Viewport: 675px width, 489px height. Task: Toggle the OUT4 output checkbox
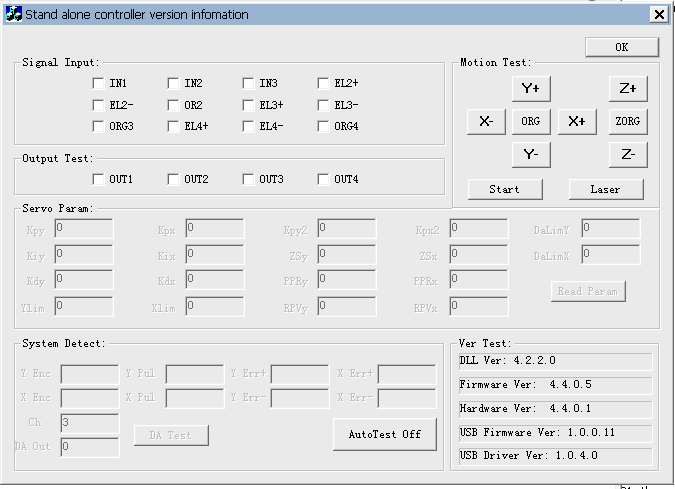tap(324, 180)
